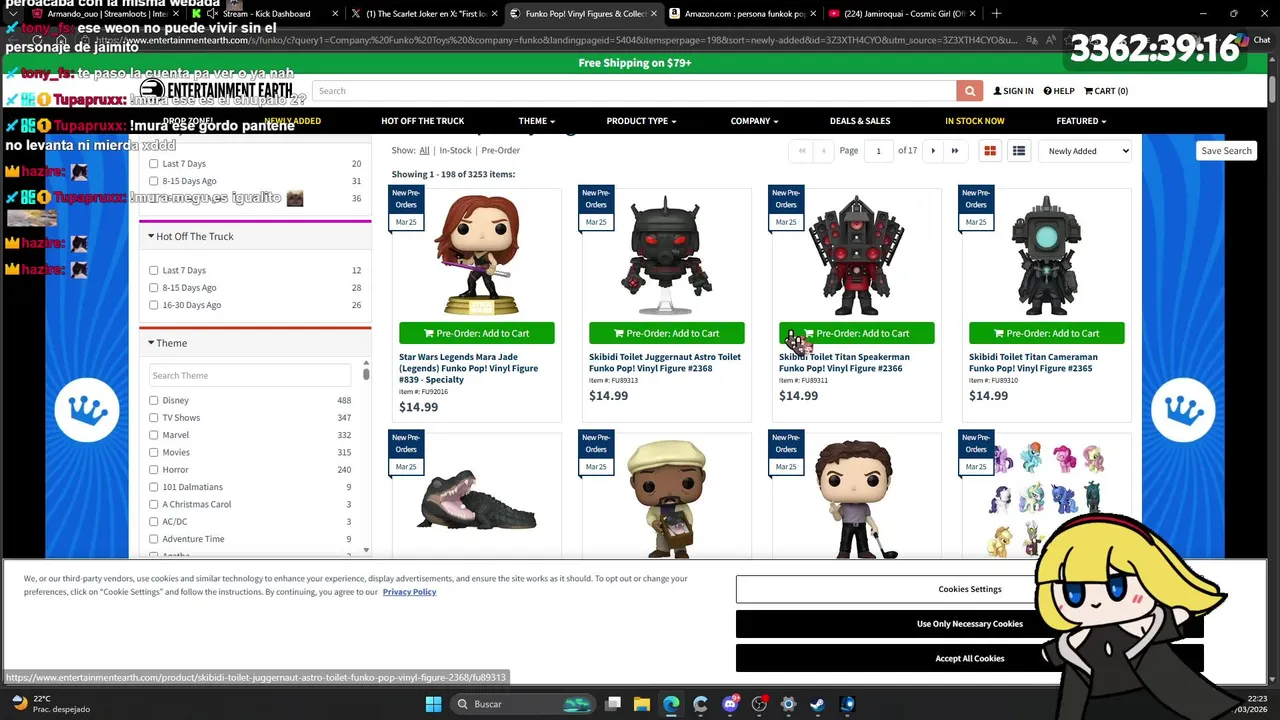This screenshot has height=720, width=1280.
Task: Open weather widget on taskbar
Action: pyautogui.click(x=48, y=704)
